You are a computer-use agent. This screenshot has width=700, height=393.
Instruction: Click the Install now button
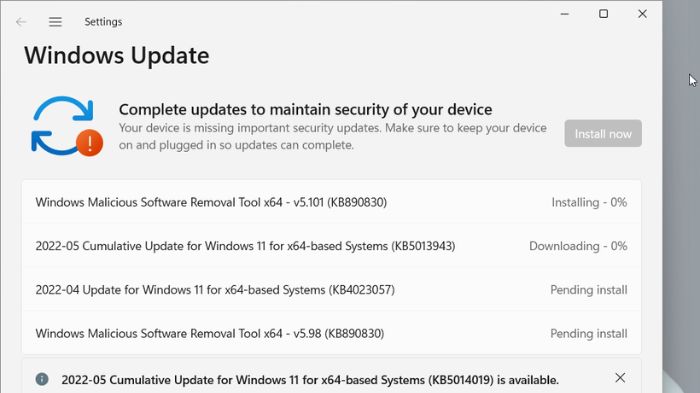coord(603,134)
